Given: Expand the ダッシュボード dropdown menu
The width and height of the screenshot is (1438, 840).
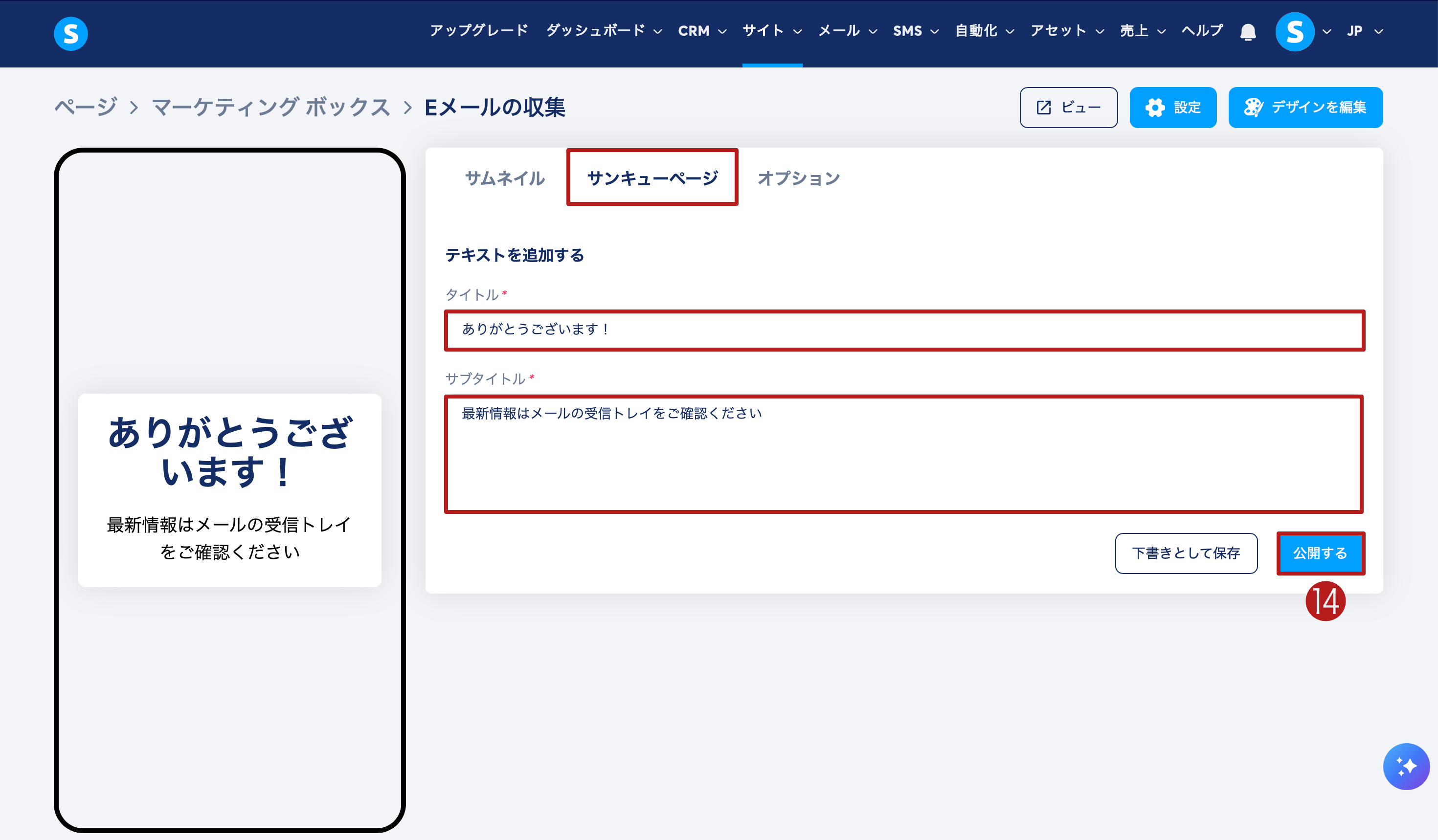Looking at the screenshot, I should (x=604, y=31).
